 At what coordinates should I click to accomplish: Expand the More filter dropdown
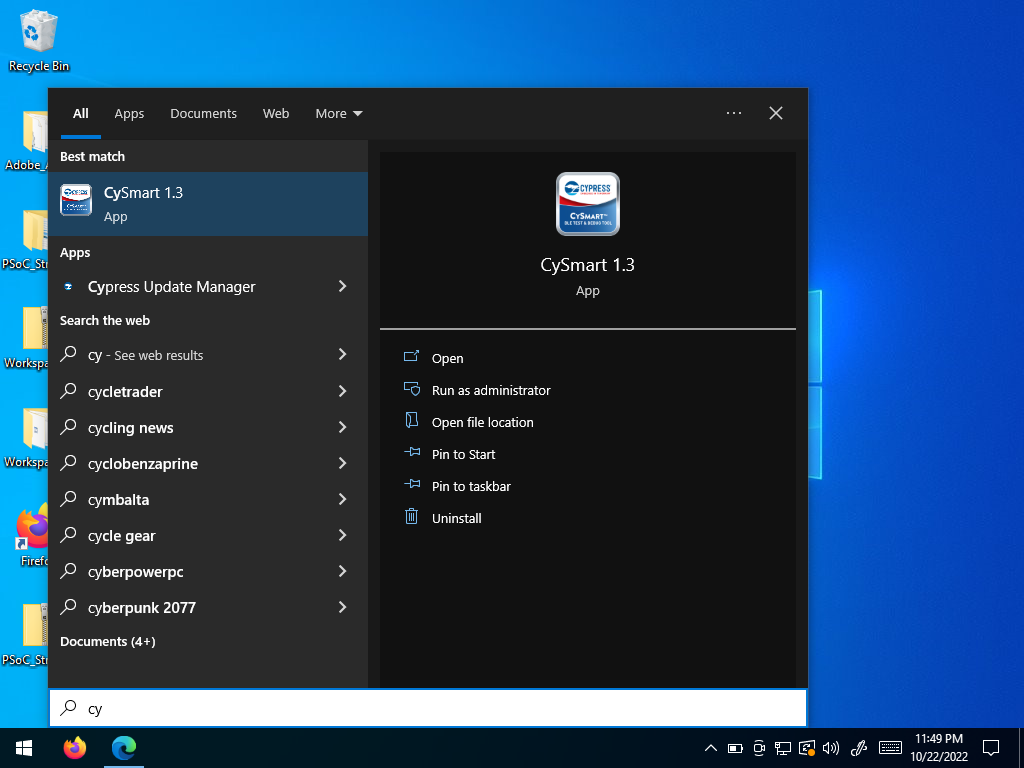click(338, 114)
